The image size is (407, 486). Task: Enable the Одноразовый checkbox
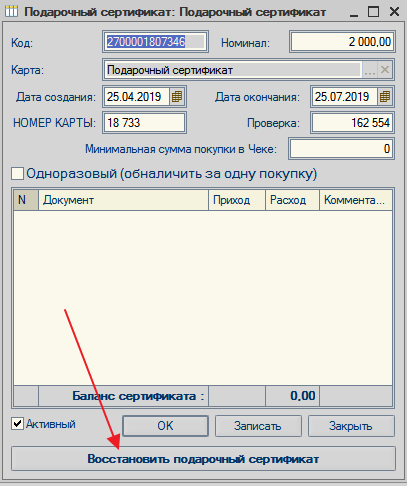[17, 174]
